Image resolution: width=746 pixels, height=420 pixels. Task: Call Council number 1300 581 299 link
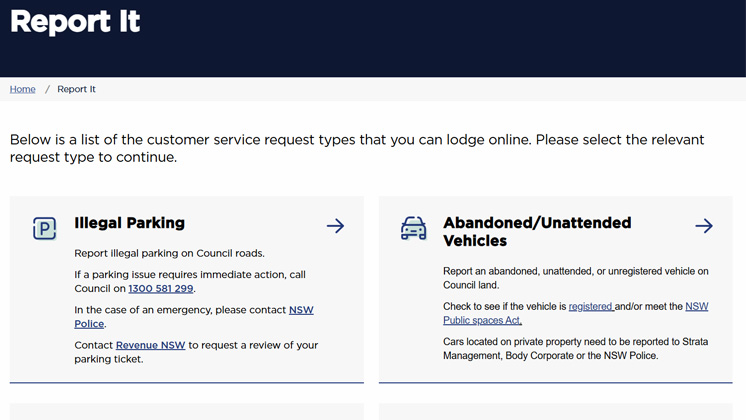[x=161, y=288]
